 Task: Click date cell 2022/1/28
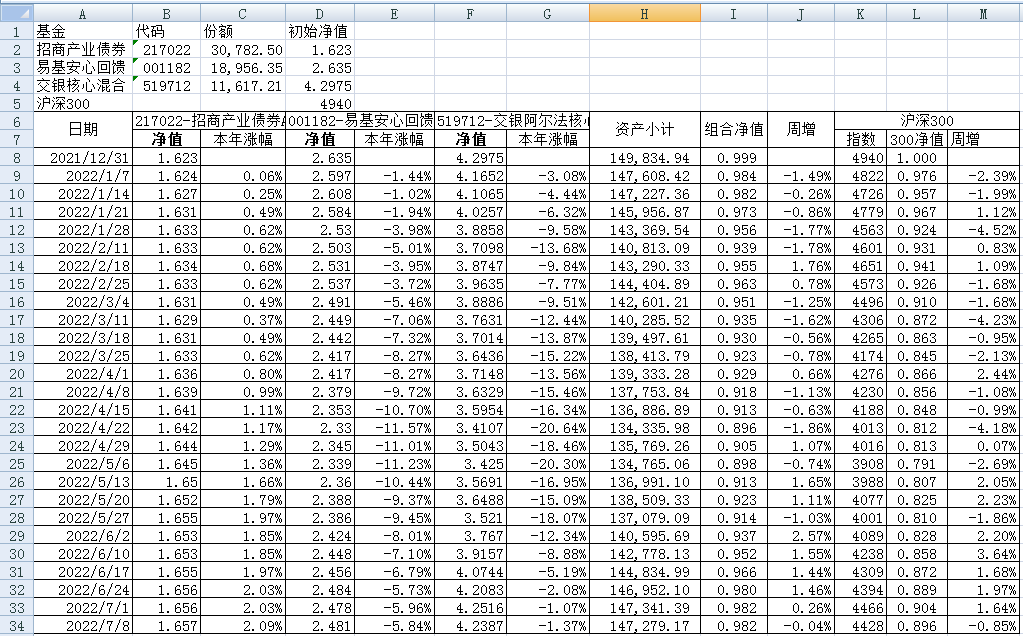[83, 230]
